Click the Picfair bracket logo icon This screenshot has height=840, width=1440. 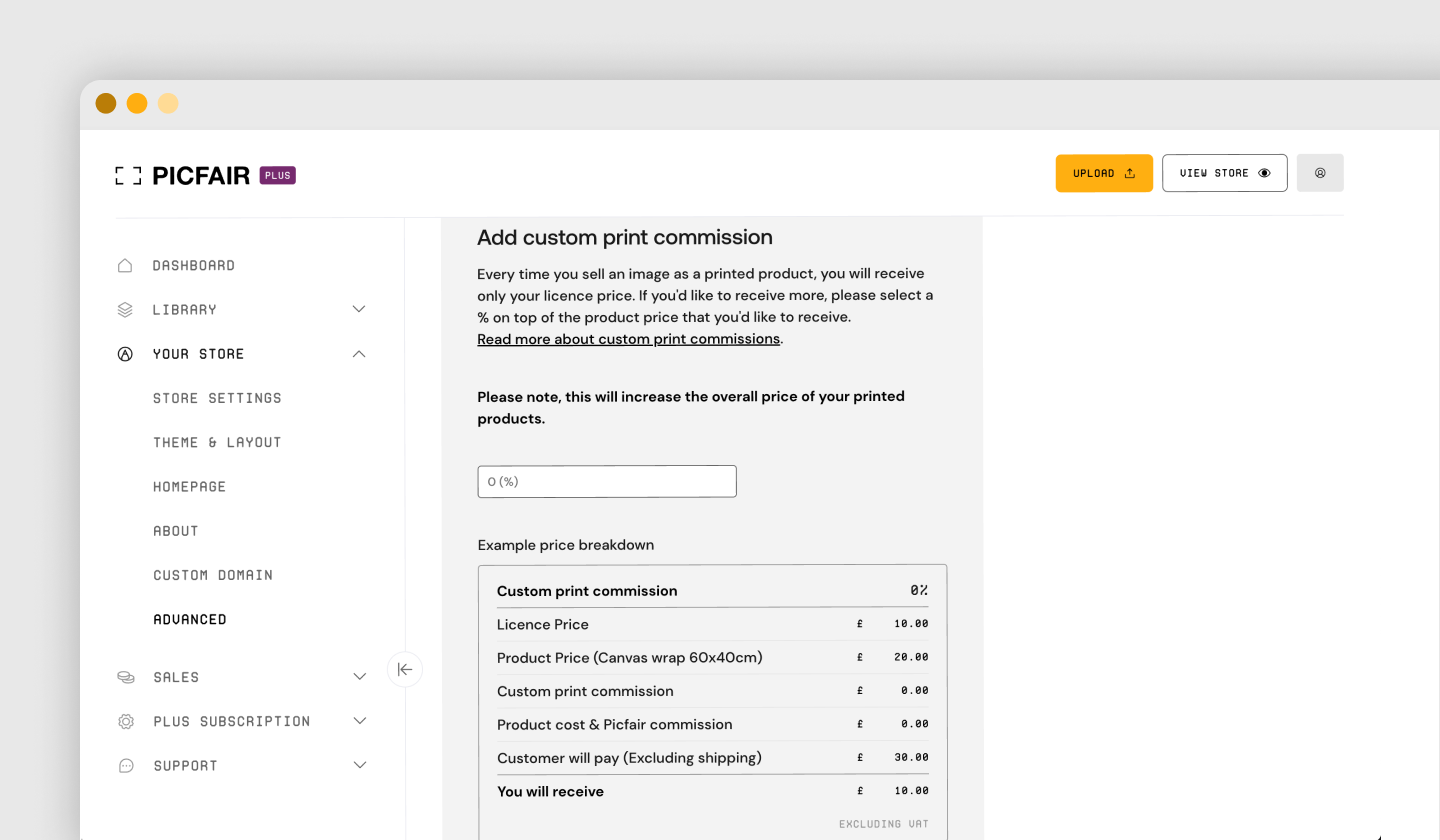[x=128, y=176]
